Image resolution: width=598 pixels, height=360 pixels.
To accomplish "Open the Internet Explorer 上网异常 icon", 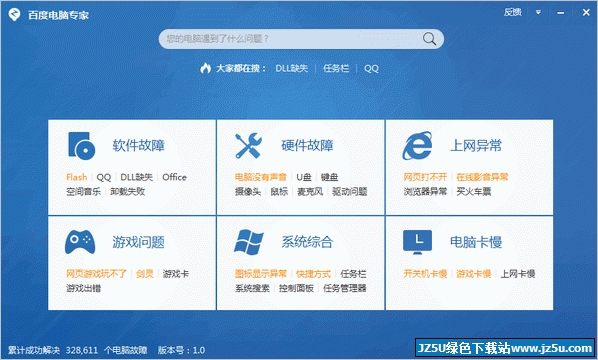I will point(417,145).
